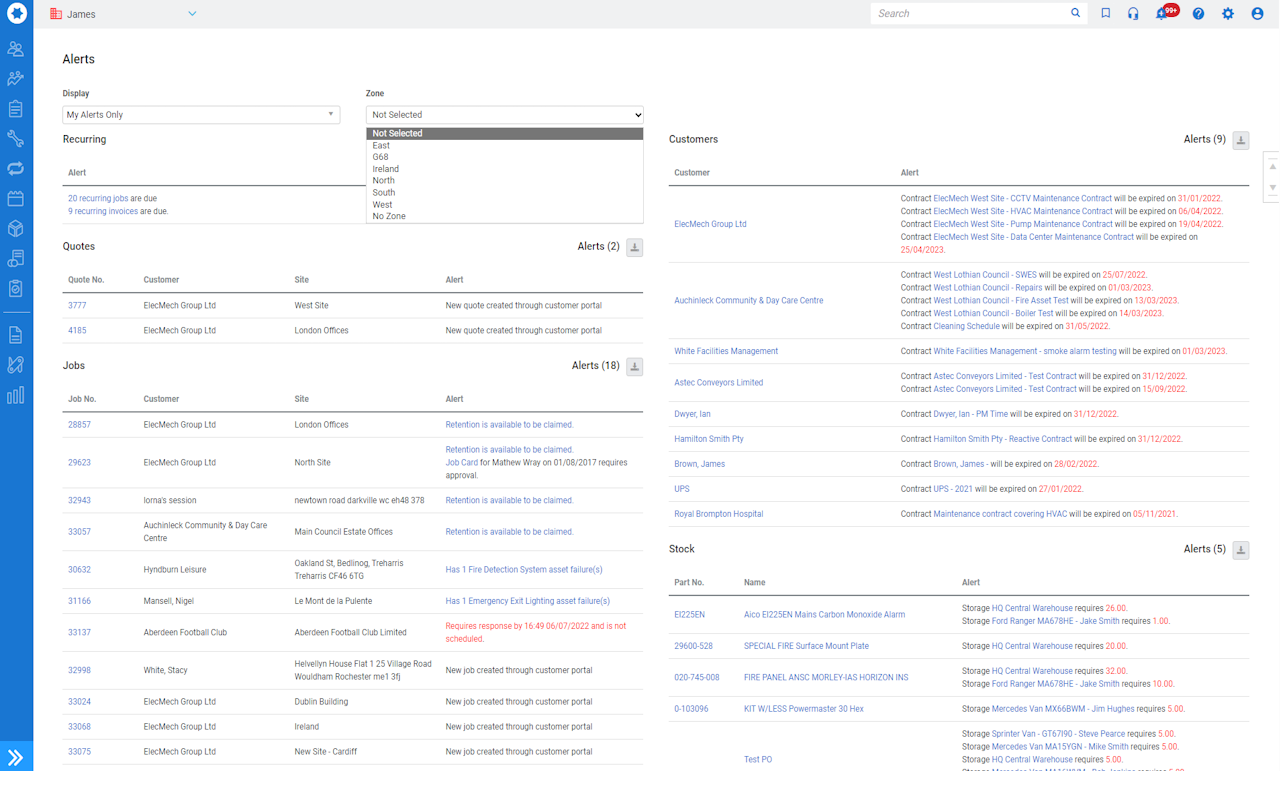The height and width of the screenshot is (800, 1280).
Task: Open the wrench icon in sidebar
Action: pos(16,138)
